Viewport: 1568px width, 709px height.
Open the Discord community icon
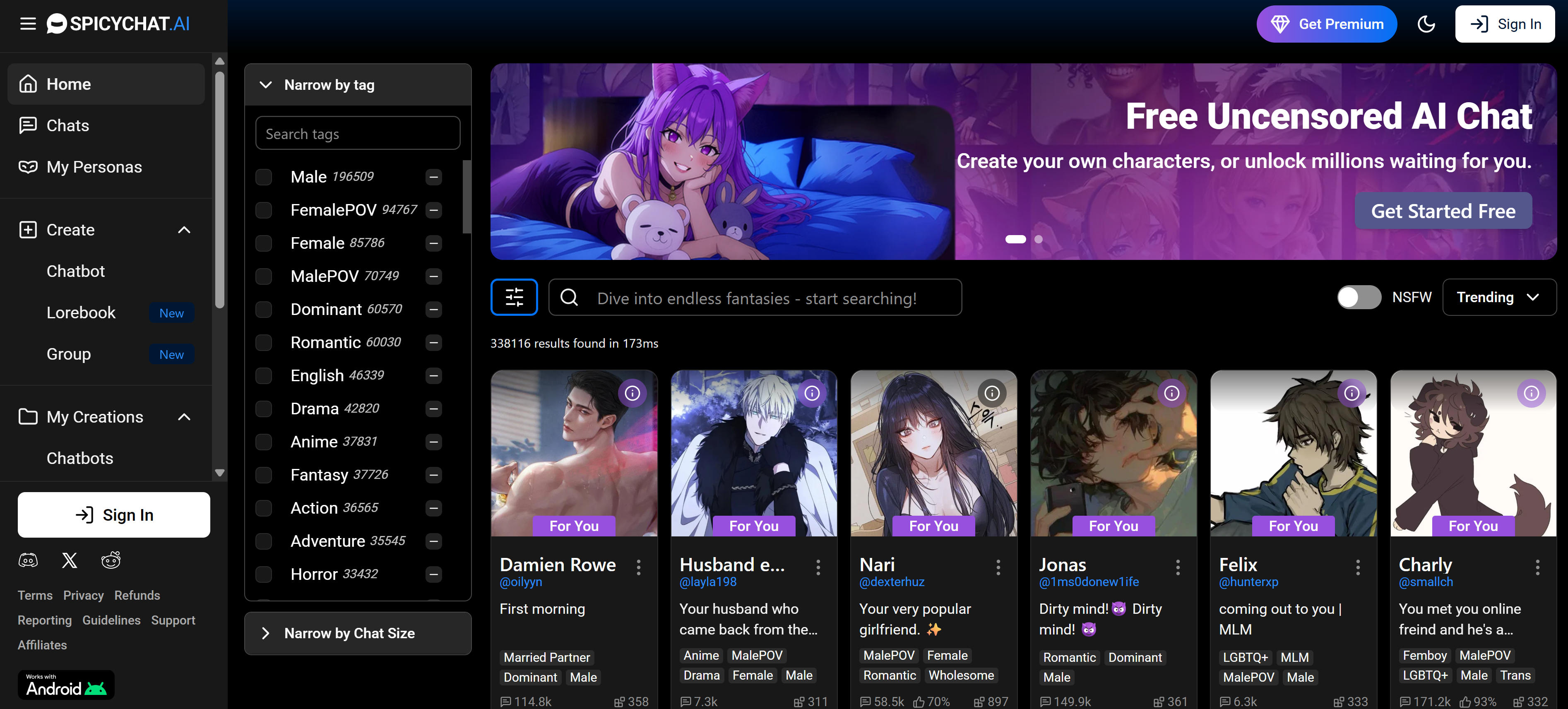[x=29, y=560]
